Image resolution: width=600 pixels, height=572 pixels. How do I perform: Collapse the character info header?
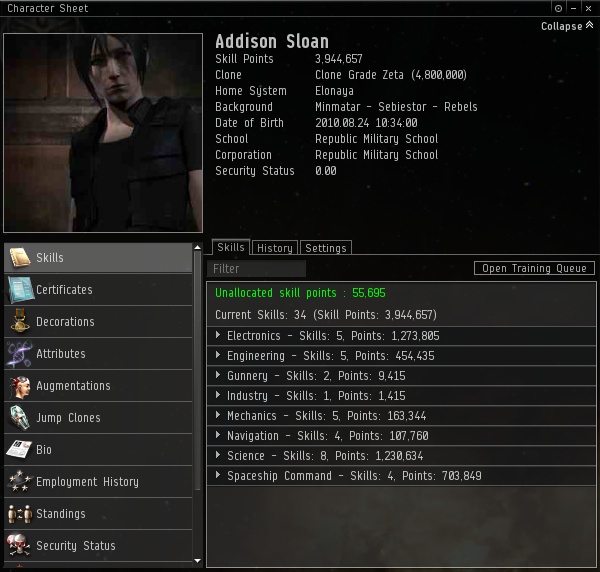(567, 26)
